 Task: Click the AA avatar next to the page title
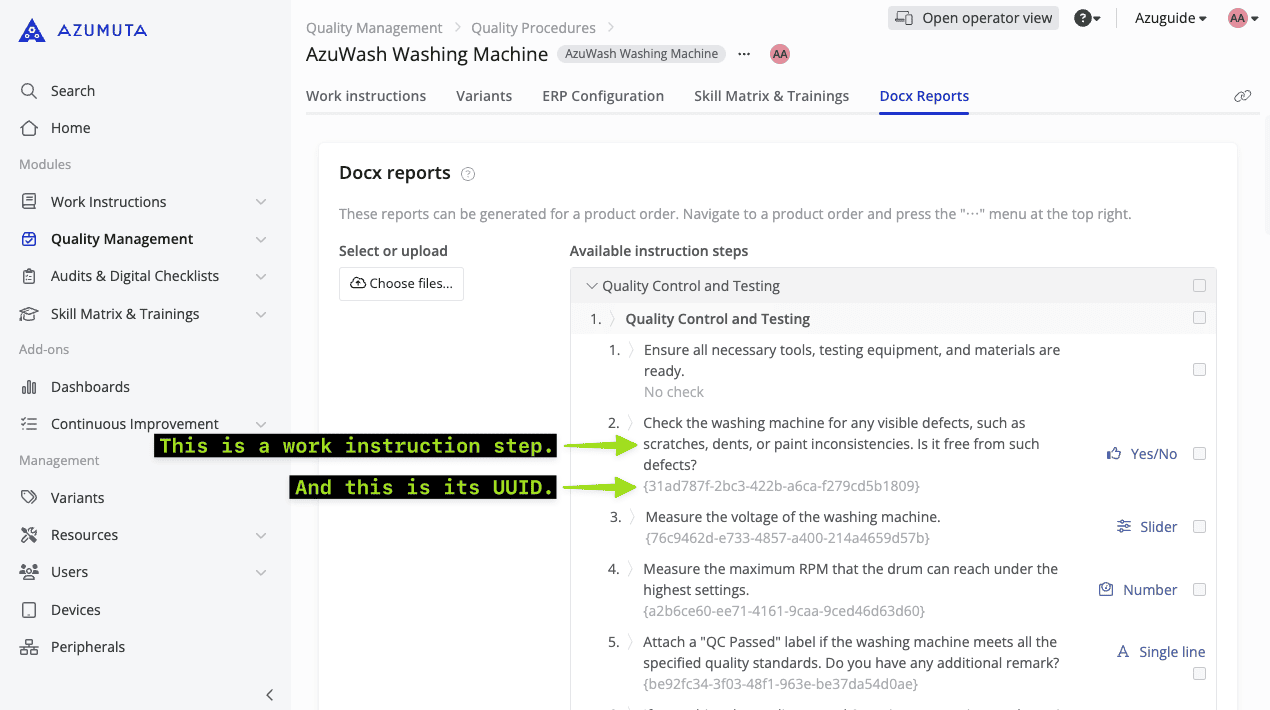point(780,54)
